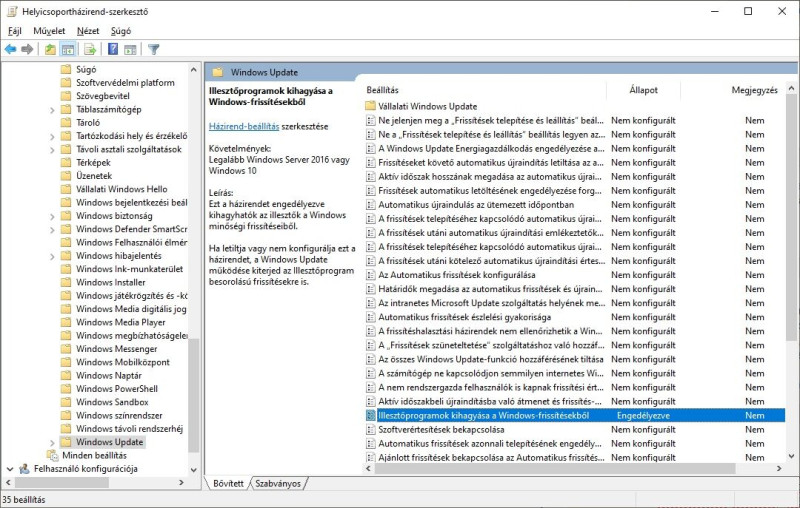Select Illesztőprogramok kihagyása a Windows-frissítésekből row

(x=575, y=416)
